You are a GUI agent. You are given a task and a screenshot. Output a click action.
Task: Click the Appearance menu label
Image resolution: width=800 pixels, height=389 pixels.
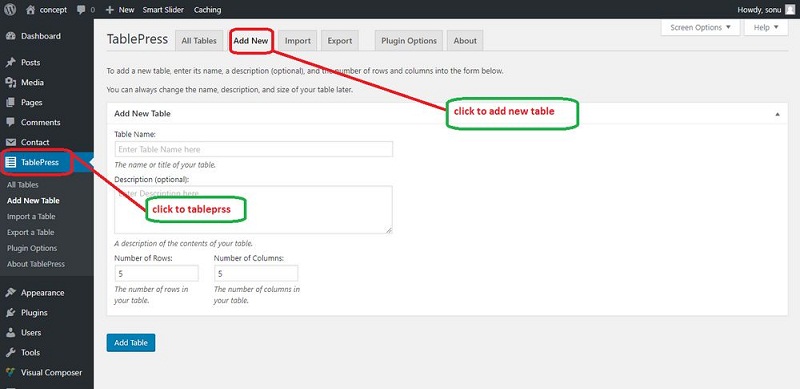(x=43, y=293)
